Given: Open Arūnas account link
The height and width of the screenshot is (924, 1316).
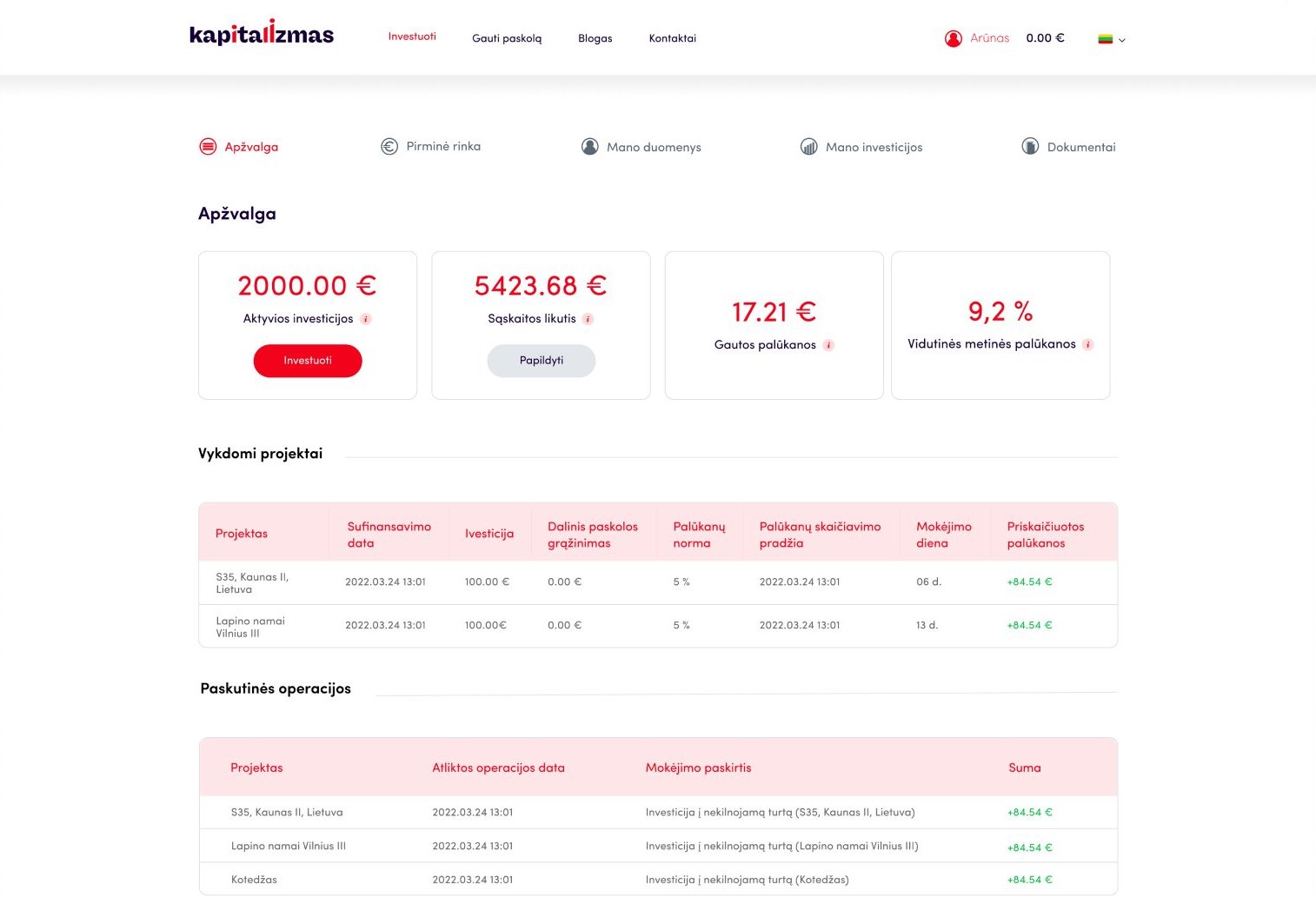Looking at the screenshot, I should coord(990,38).
